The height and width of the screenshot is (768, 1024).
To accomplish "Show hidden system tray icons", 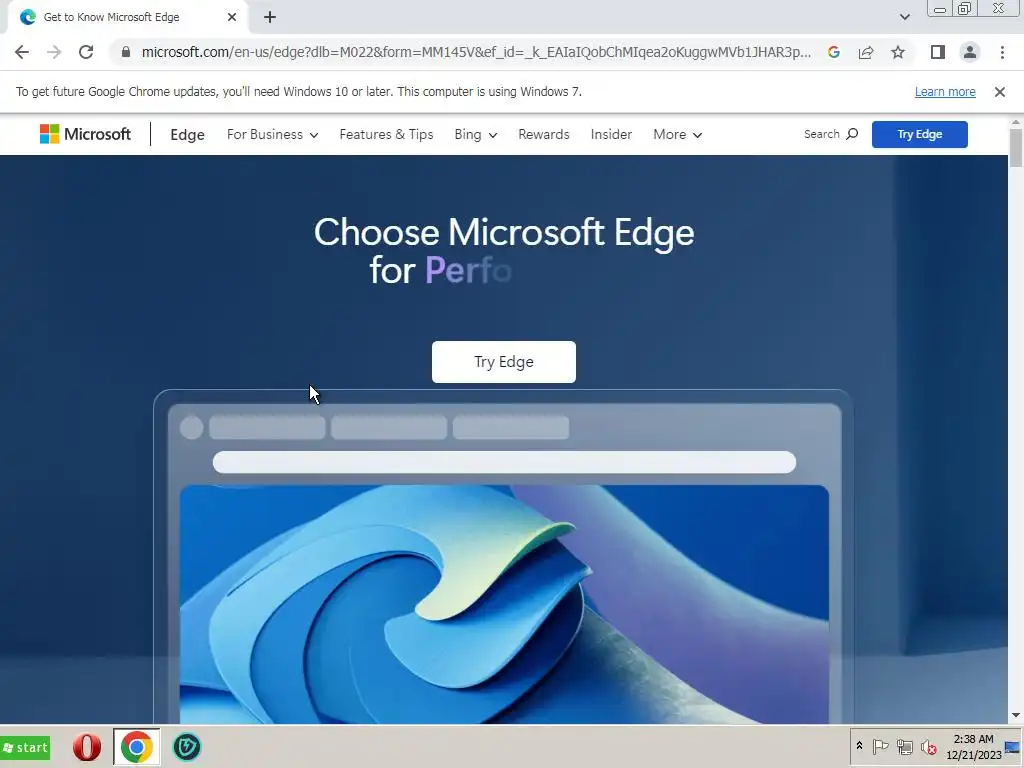I will 859,746.
